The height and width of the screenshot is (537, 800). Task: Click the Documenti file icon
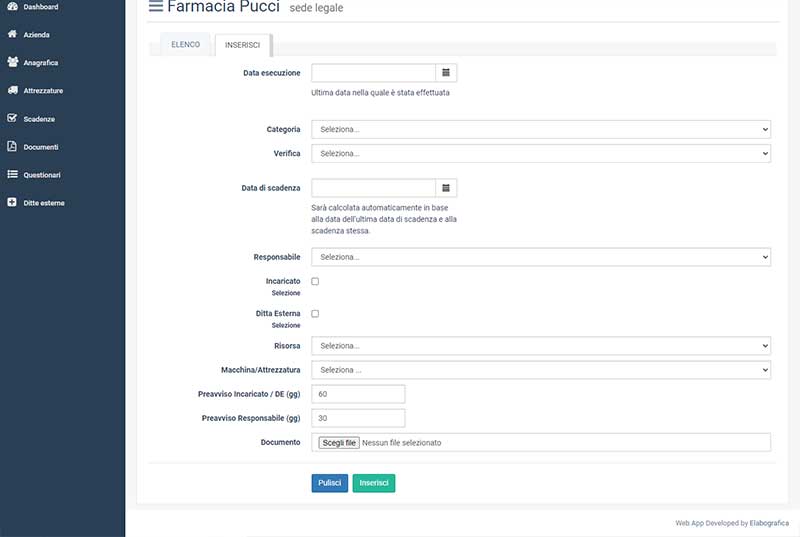click(x=12, y=146)
